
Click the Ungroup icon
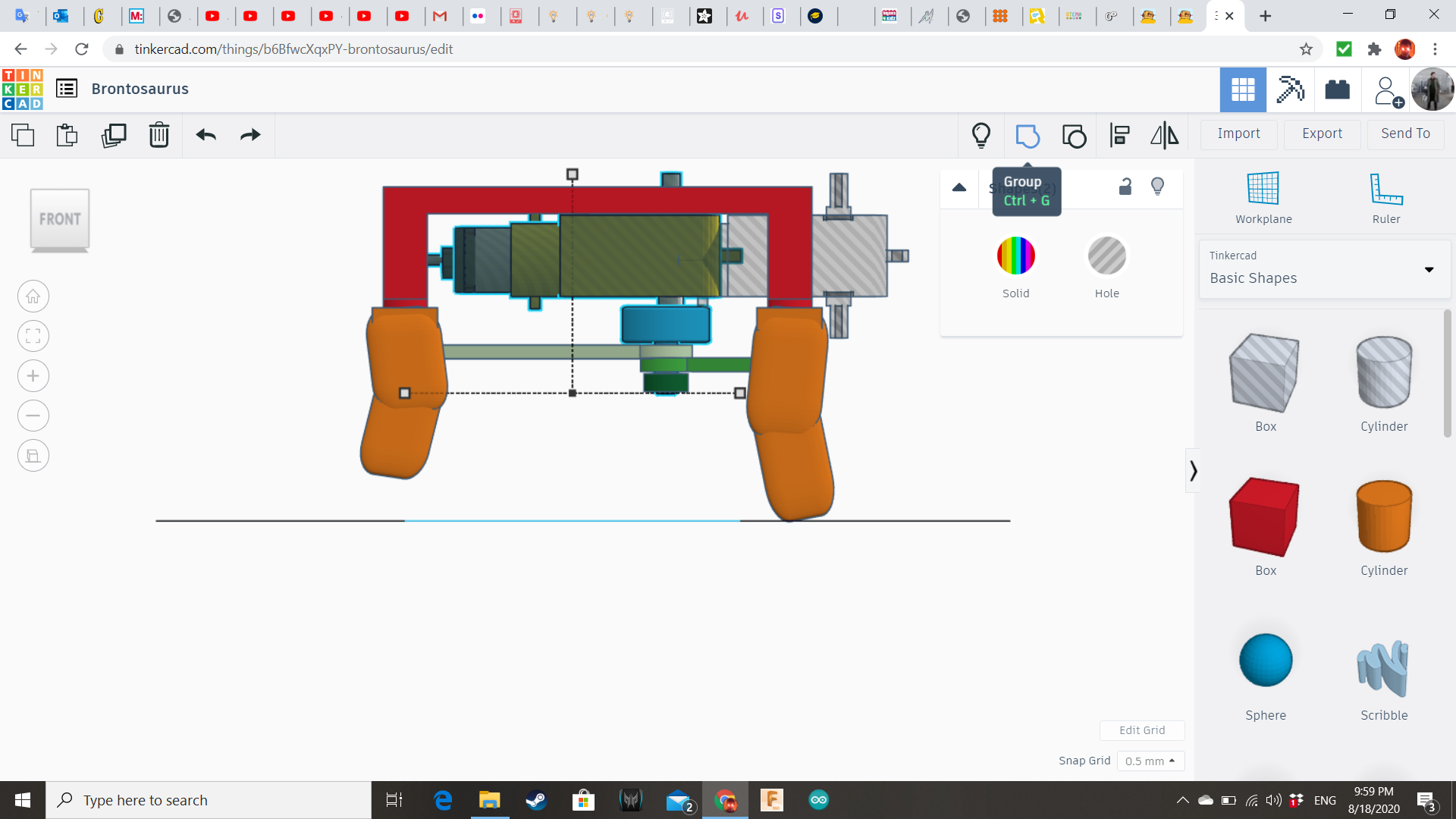(1074, 136)
